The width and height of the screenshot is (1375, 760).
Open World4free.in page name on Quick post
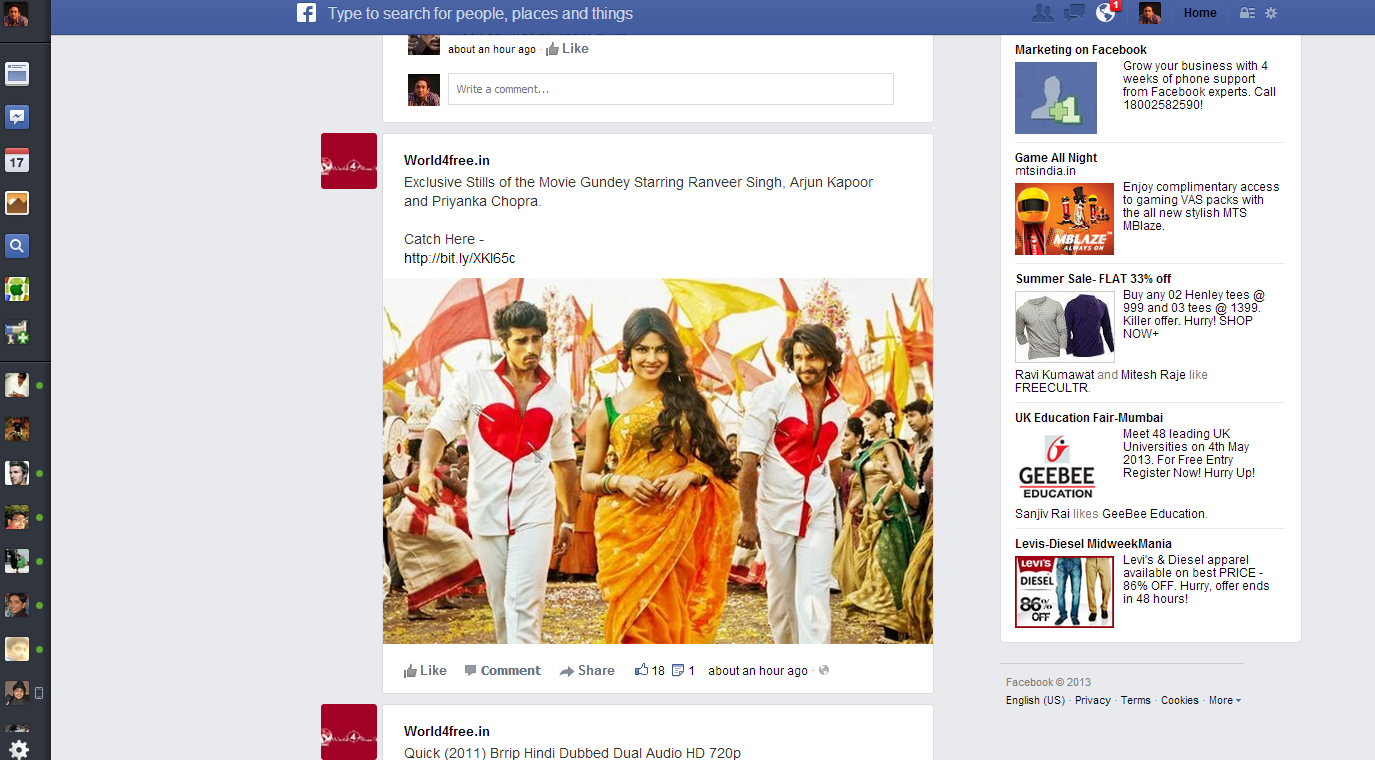click(x=447, y=731)
